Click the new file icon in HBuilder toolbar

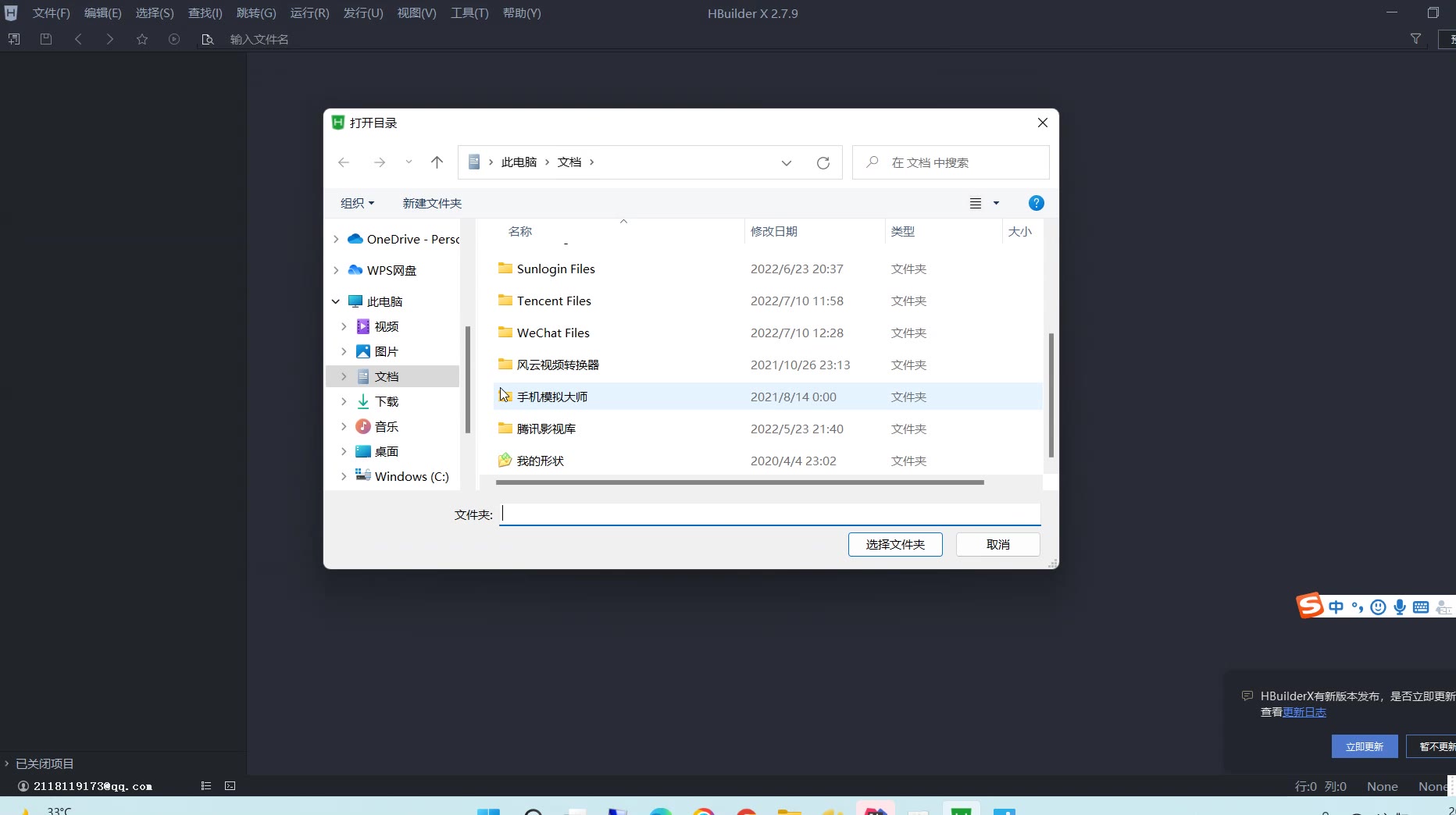tap(14, 39)
